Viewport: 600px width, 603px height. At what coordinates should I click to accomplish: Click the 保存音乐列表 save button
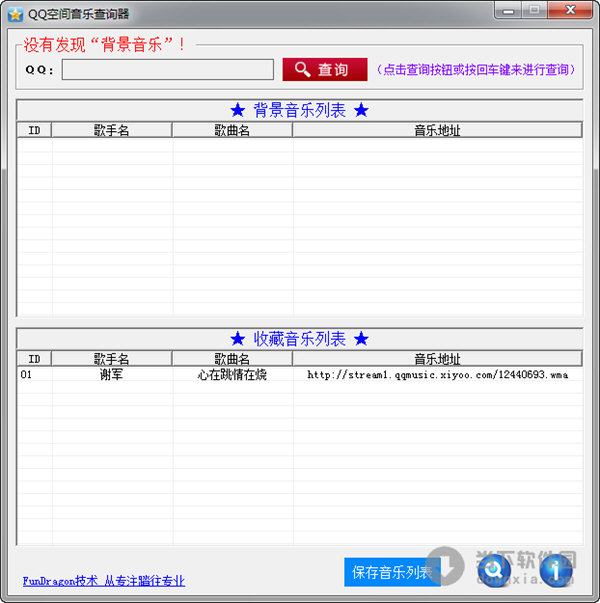pos(392,572)
